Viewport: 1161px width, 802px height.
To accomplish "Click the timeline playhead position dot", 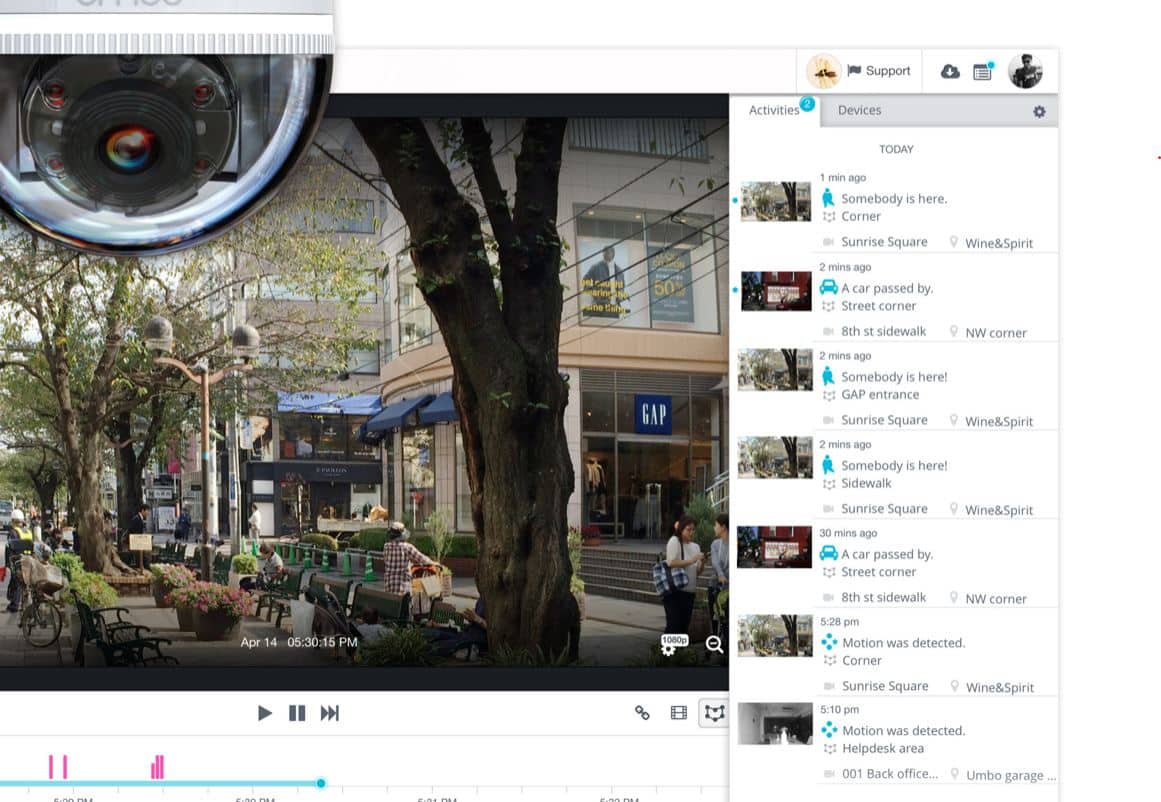I will click(x=321, y=783).
